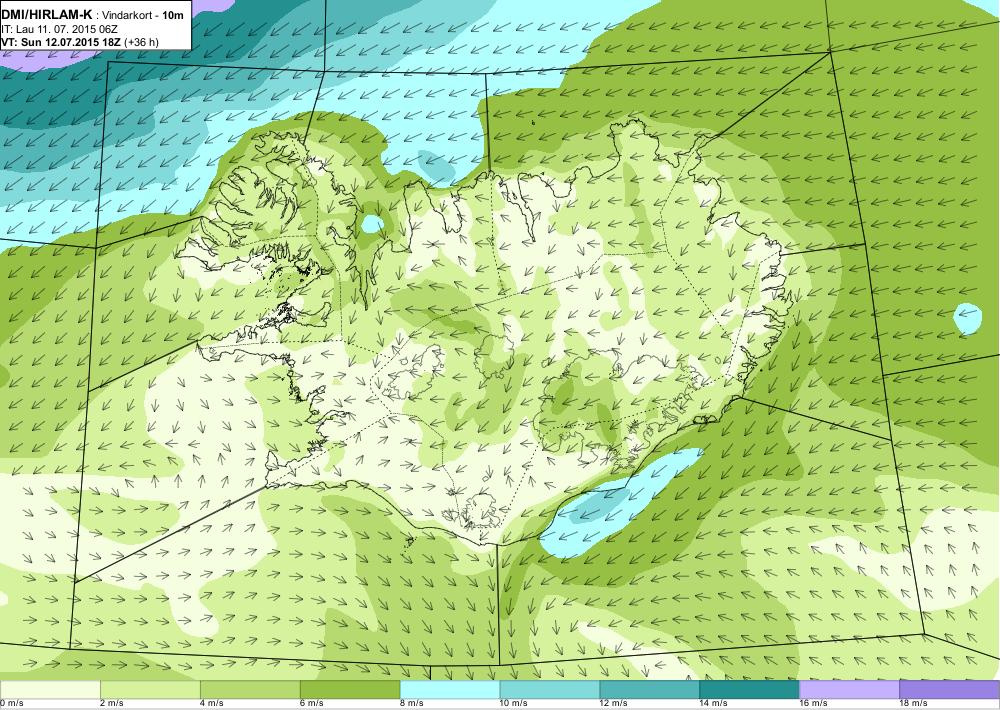
Task: Click the 16–18 m/s lavender legend swatch
Action: pyautogui.click(x=849, y=689)
